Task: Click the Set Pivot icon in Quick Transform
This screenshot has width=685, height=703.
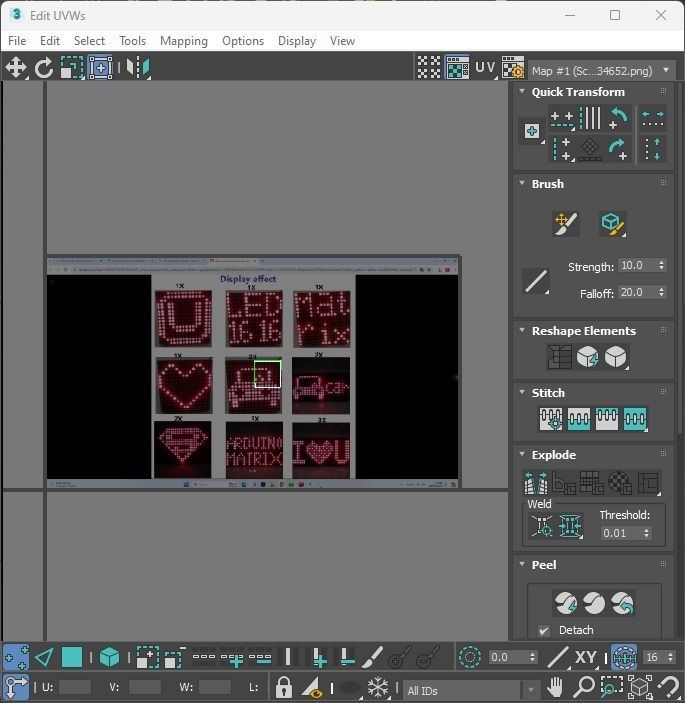Action: (x=532, y=131)
